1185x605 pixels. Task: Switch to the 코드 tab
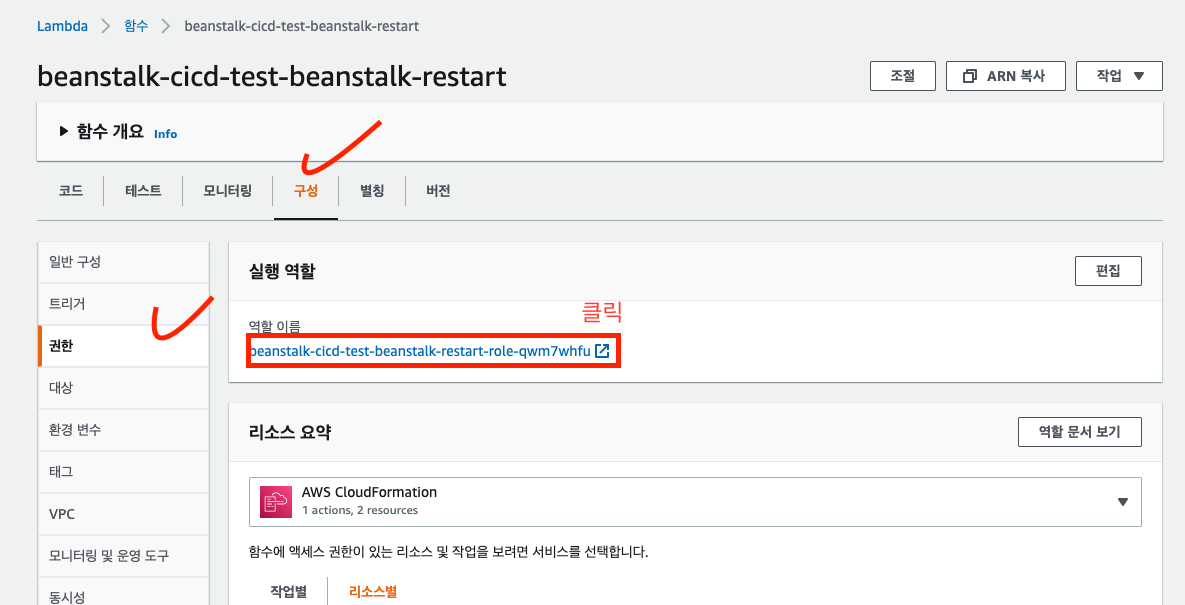[x=70, y=190]
